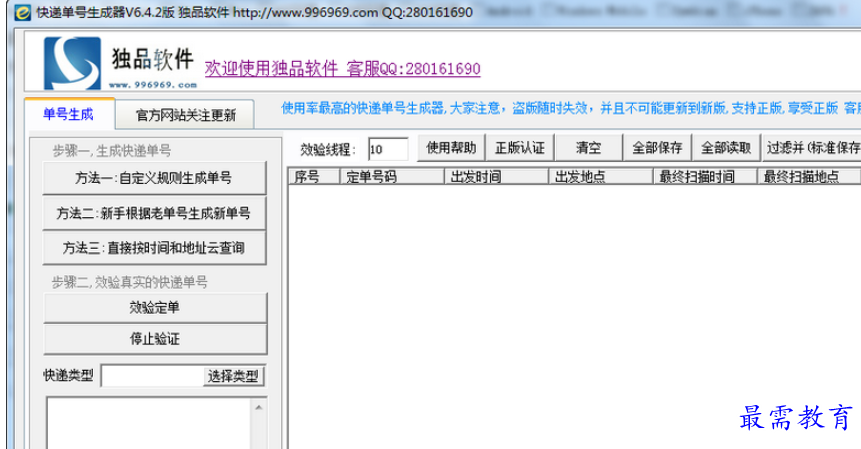Switch to the 官方网站关注更新 tab
Screen dimensions: 861x449
coord(186,115)
